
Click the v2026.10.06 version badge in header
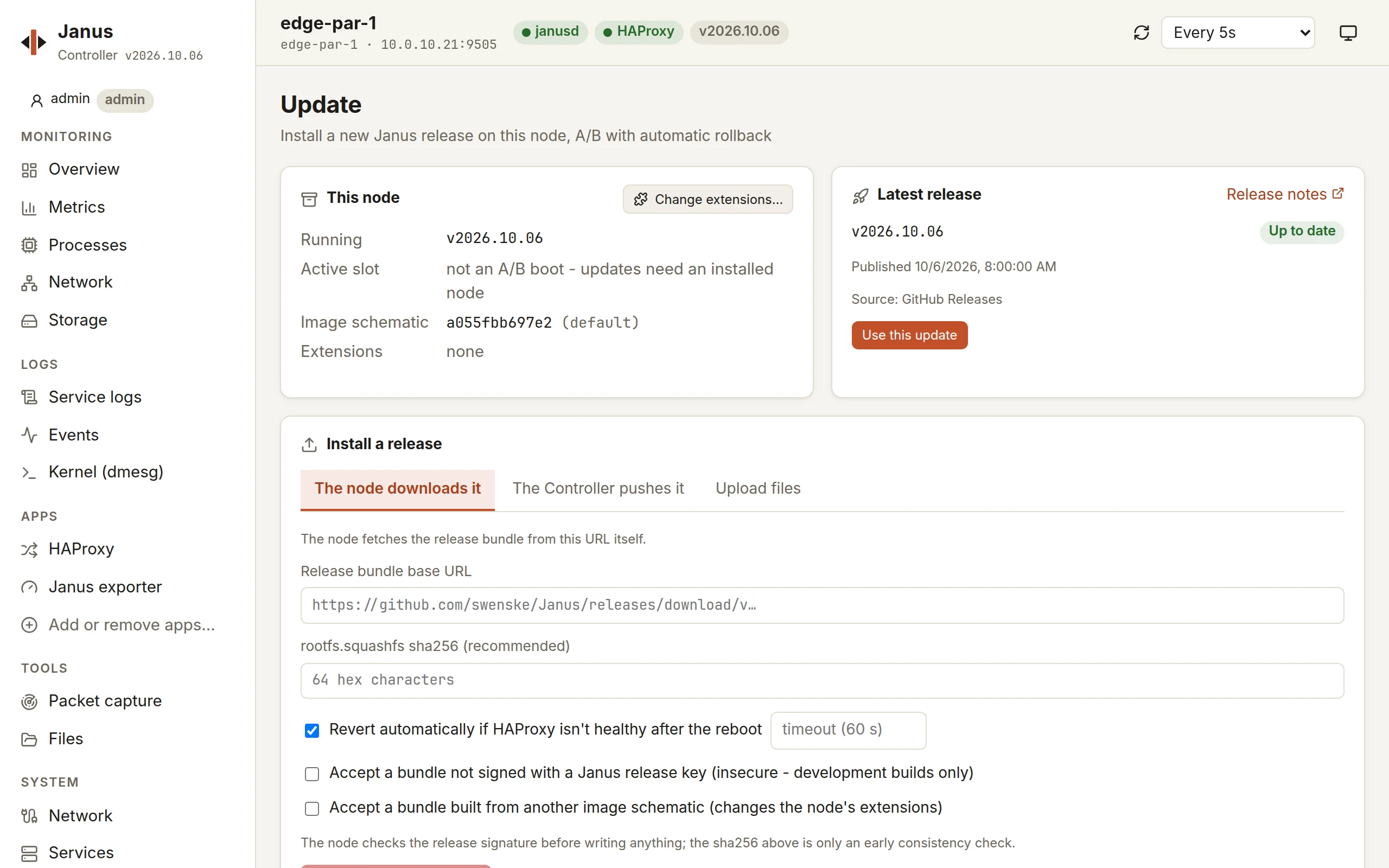(x=738, y=31)
